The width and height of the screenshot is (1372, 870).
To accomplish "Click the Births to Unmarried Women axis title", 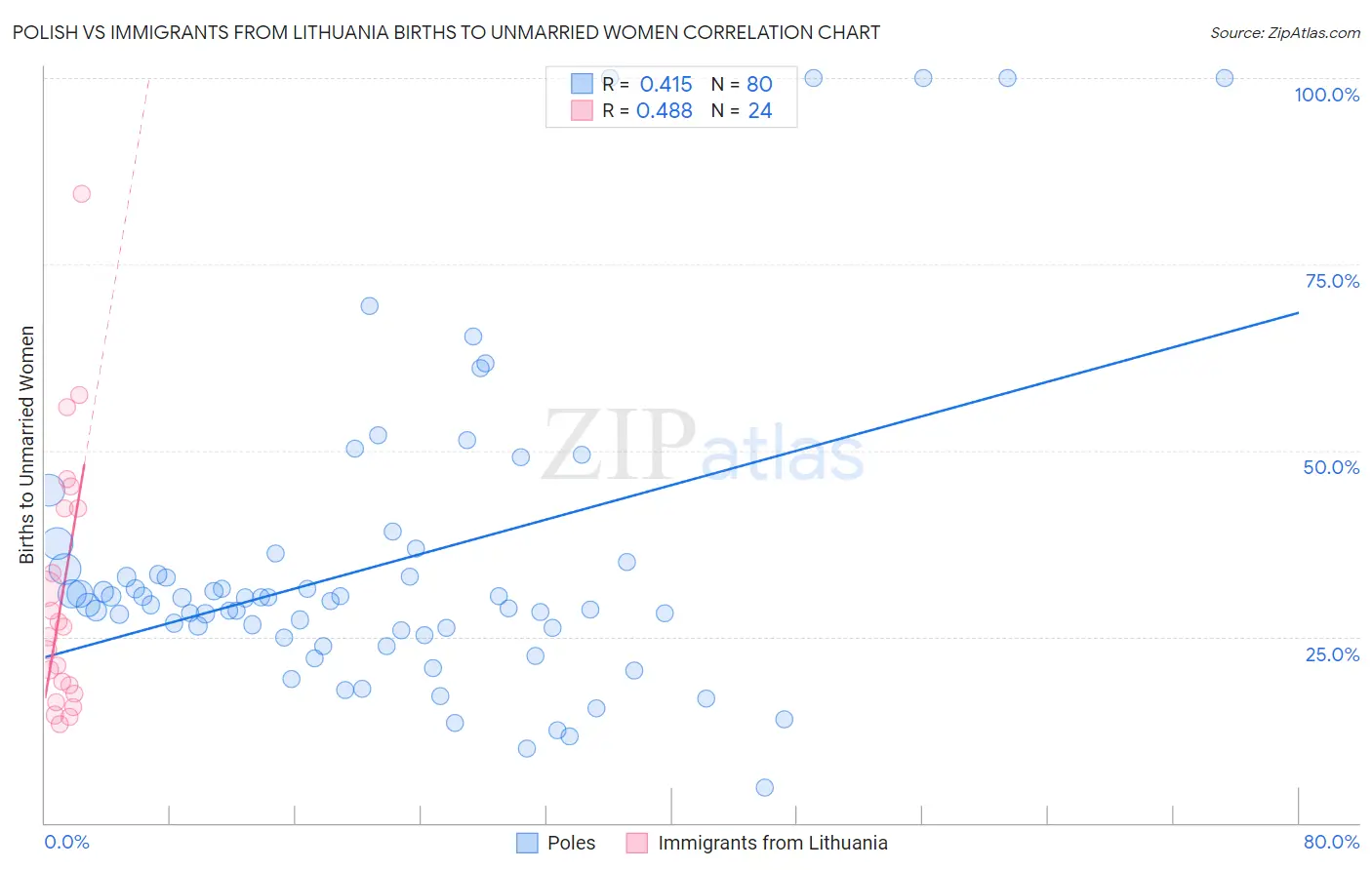I will pyautogui.click(x=27, y=445).
